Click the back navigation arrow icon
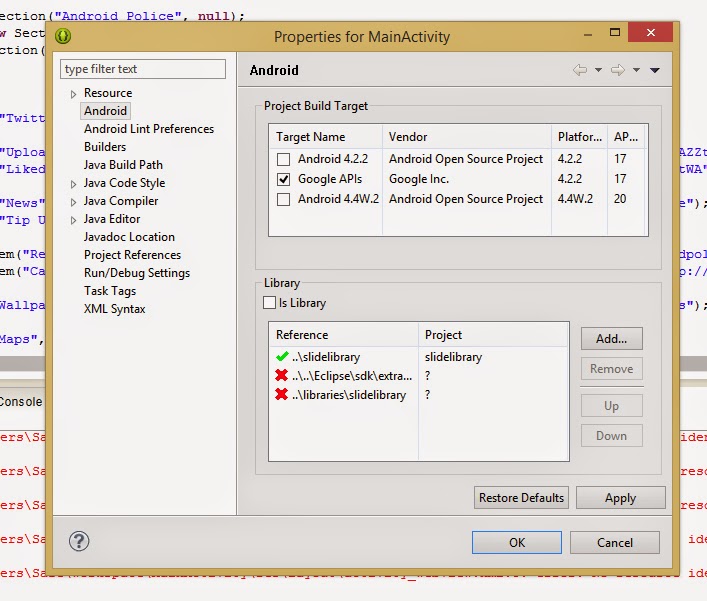 coord(580,70)
